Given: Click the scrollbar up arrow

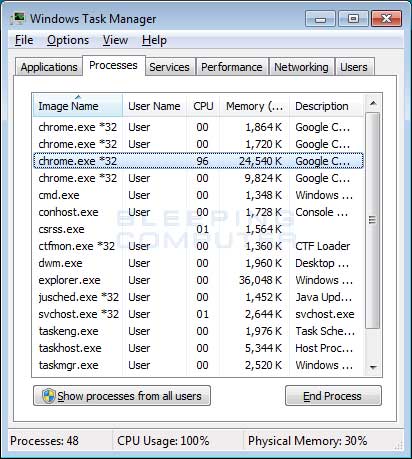Looking at the screenshot, I should click(373, 103).
